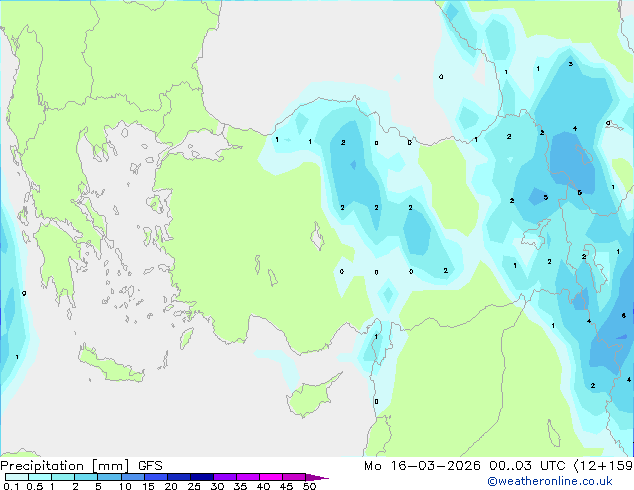Click the '0.5' legend label
This screenshot has width=634, height=490.
coord(35,486)
